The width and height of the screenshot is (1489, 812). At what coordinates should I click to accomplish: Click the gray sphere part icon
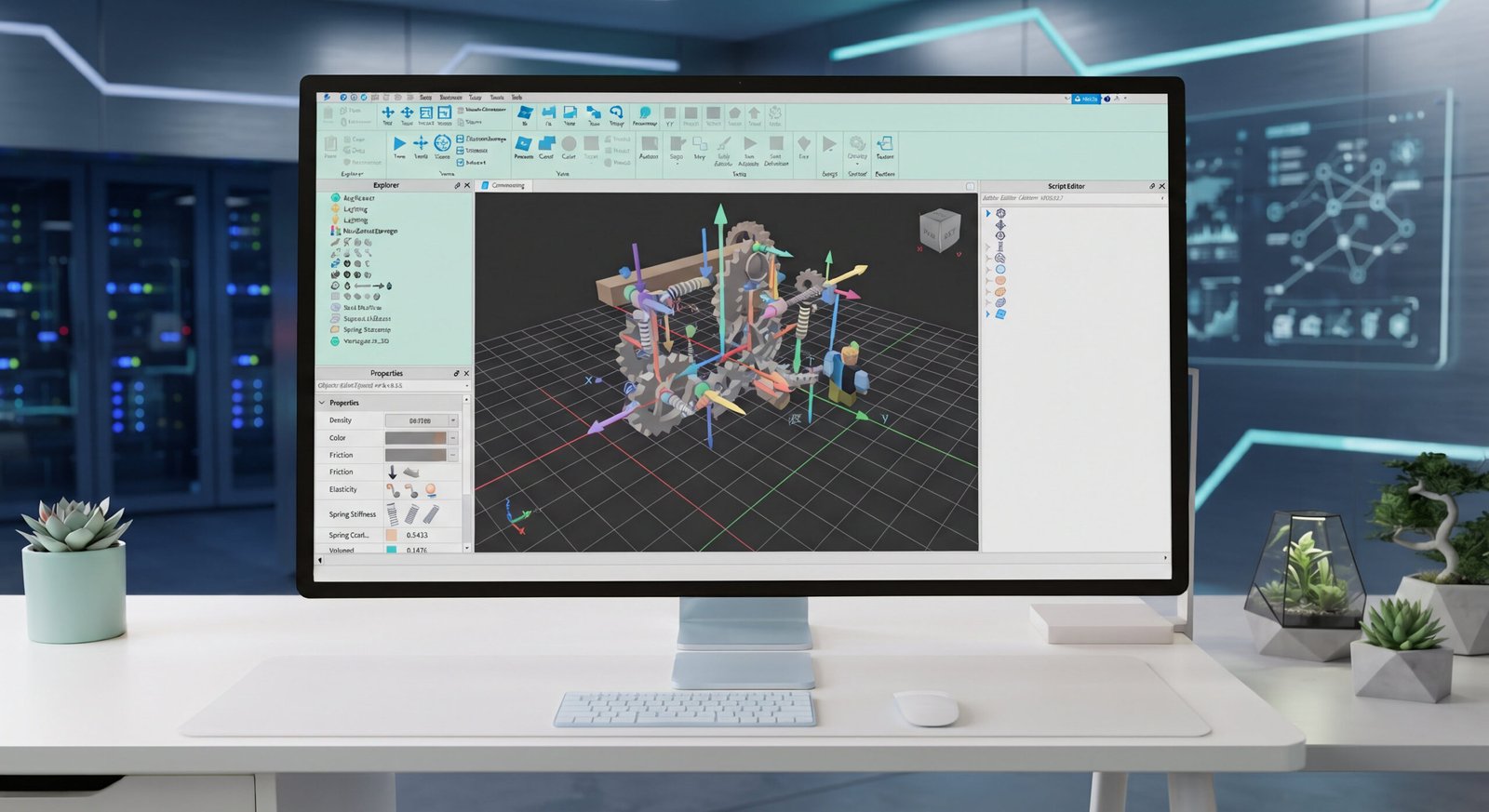pos(568,143)
